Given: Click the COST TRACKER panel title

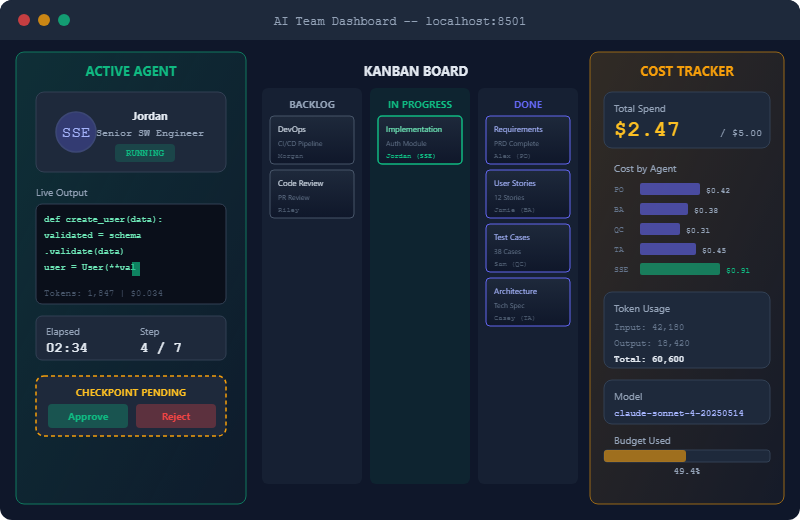Looking at the screenshot, I should (687, 71).
